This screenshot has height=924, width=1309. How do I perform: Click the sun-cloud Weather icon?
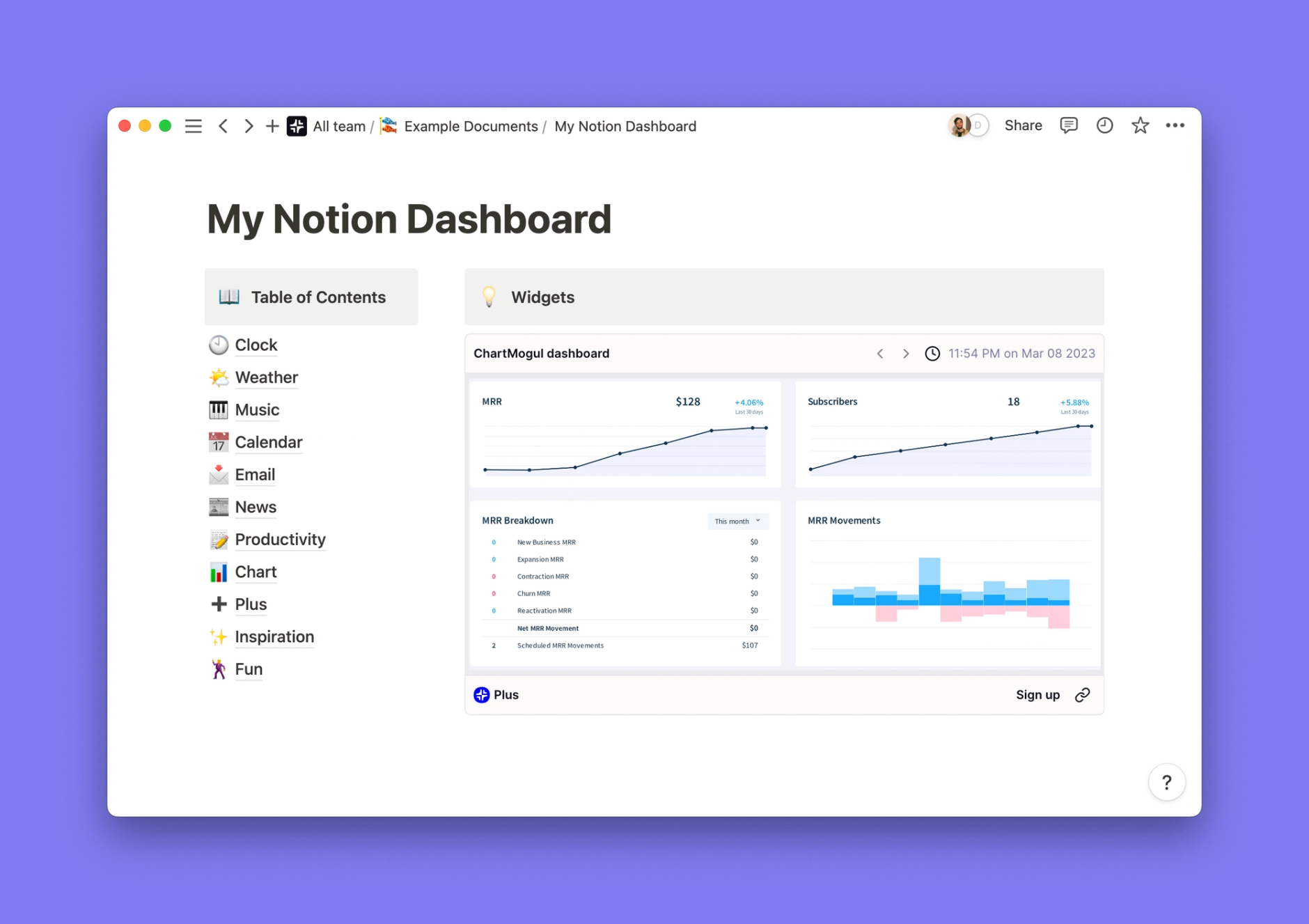pos(219,377)
